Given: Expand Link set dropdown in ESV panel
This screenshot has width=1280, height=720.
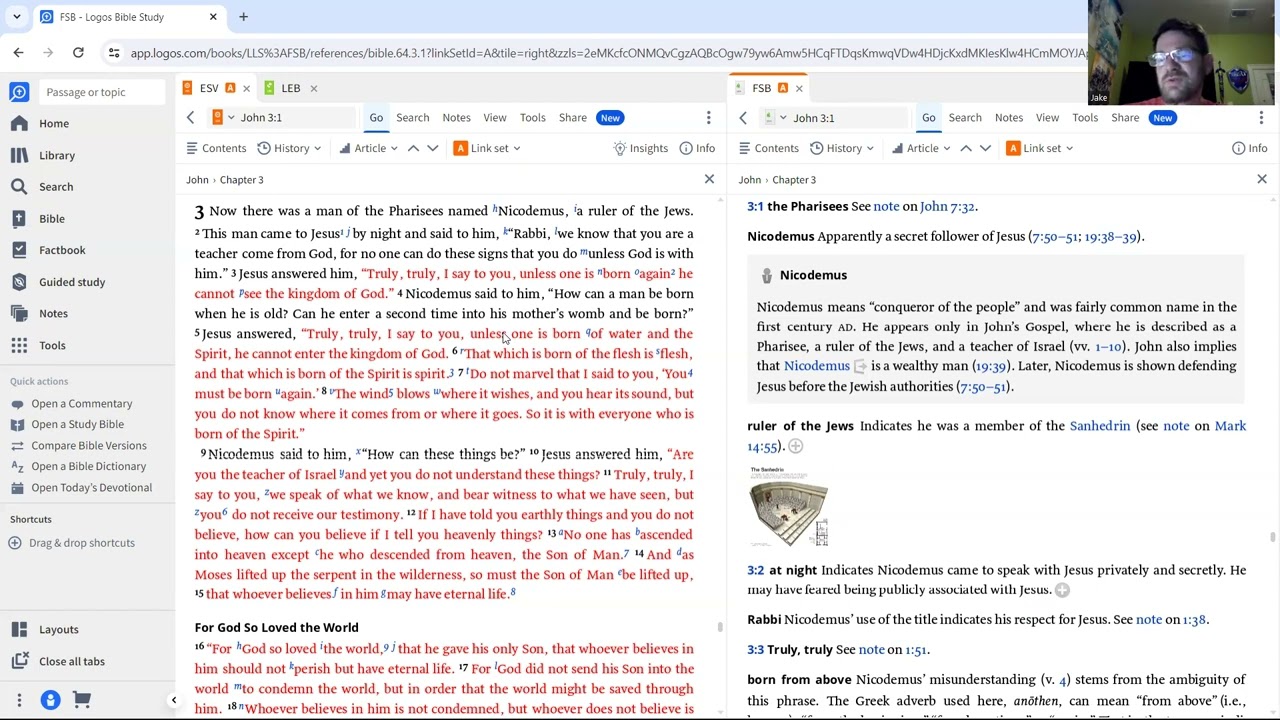Looking at the screenshot, I should coord(487,148).
